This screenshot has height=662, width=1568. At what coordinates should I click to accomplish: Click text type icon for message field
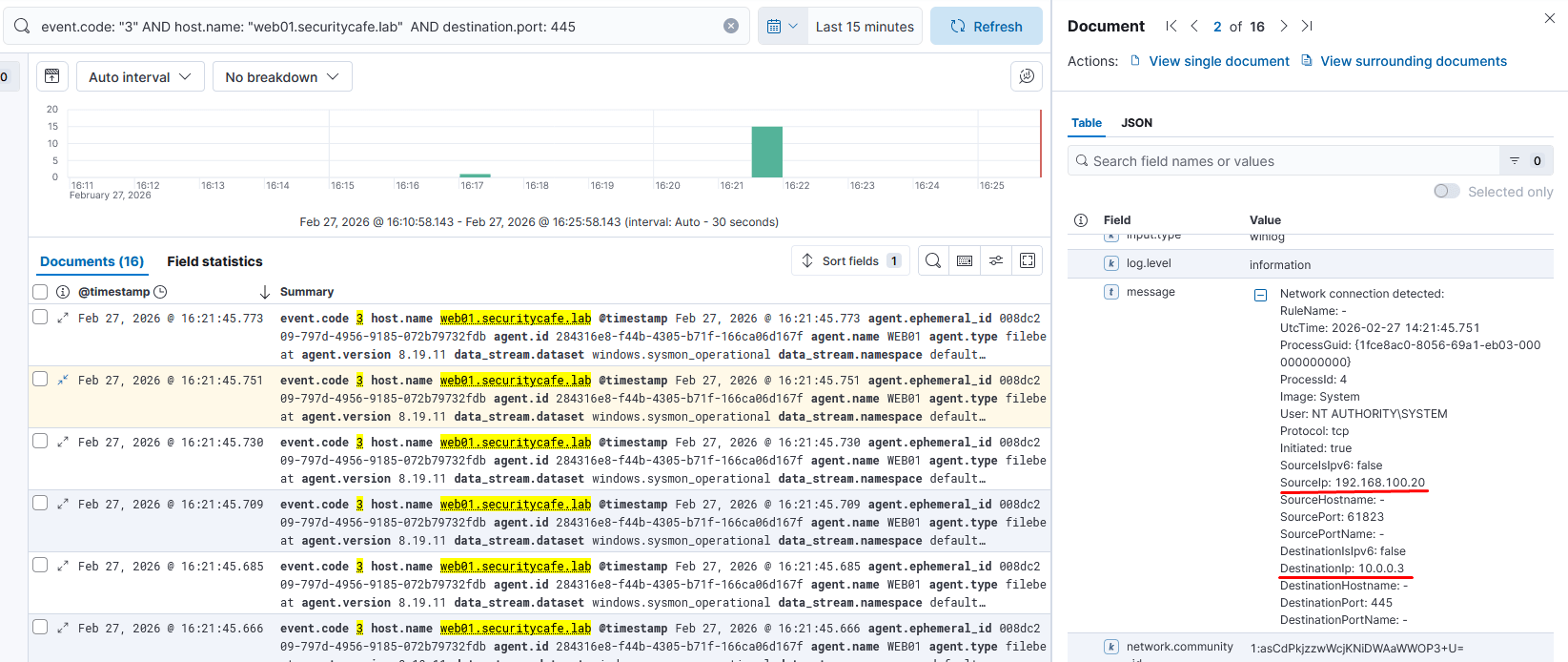pos(1111,292)
